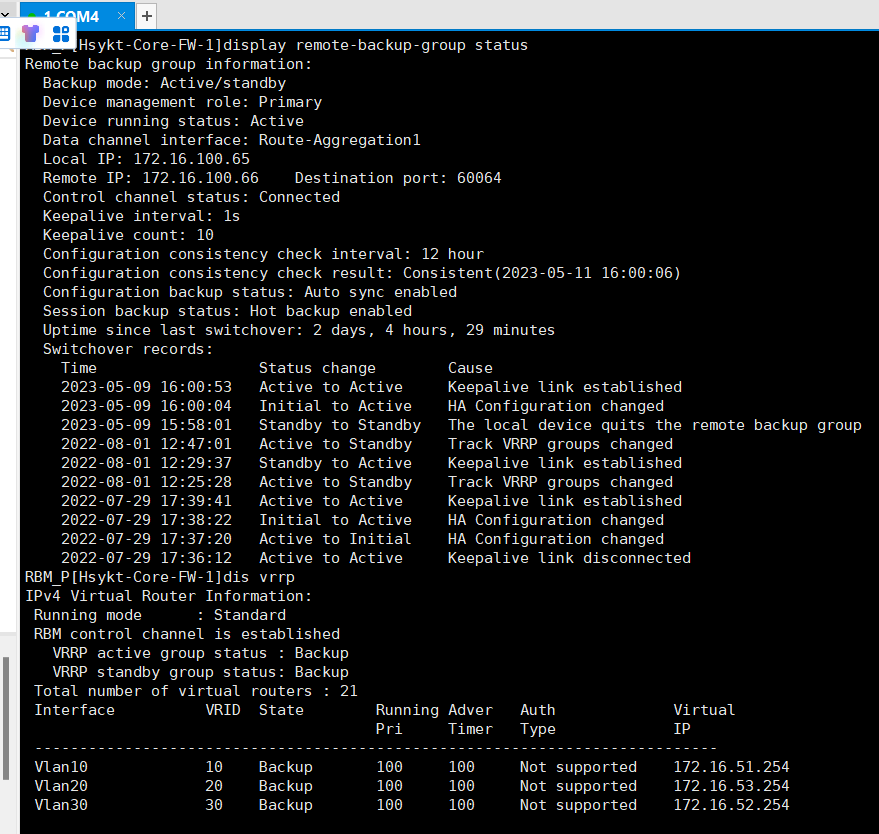Click the left panel vertical scrollbar

click(x=6, y=719)
